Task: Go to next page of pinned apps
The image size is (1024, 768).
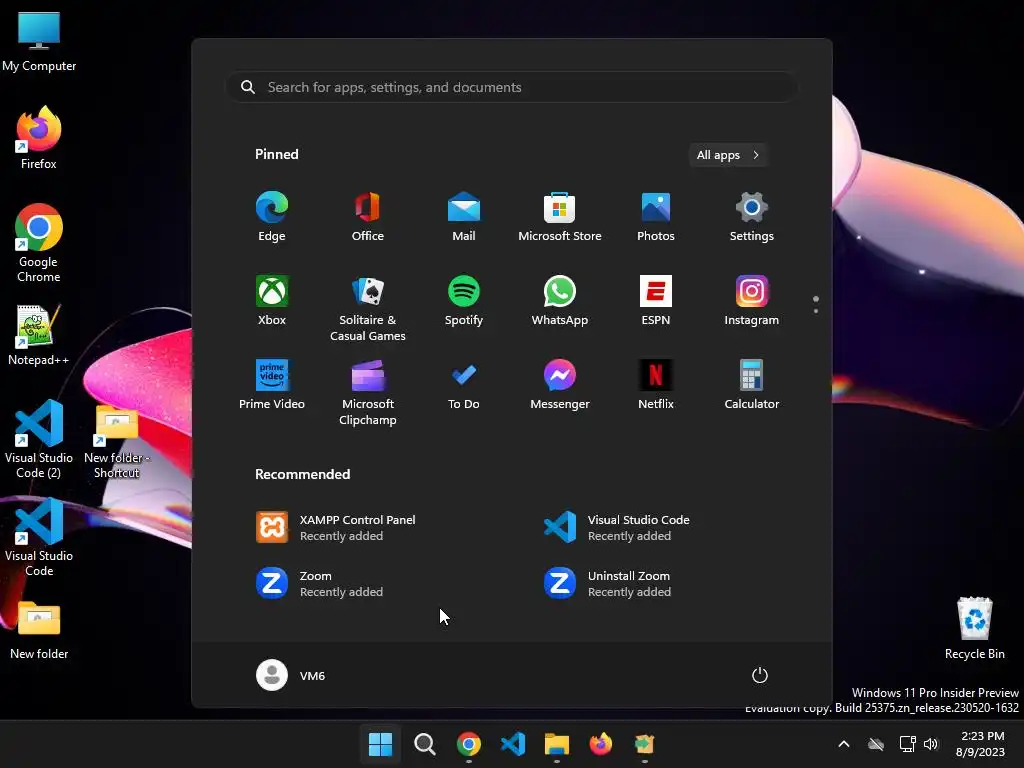Action: click(x=816, y=311)
